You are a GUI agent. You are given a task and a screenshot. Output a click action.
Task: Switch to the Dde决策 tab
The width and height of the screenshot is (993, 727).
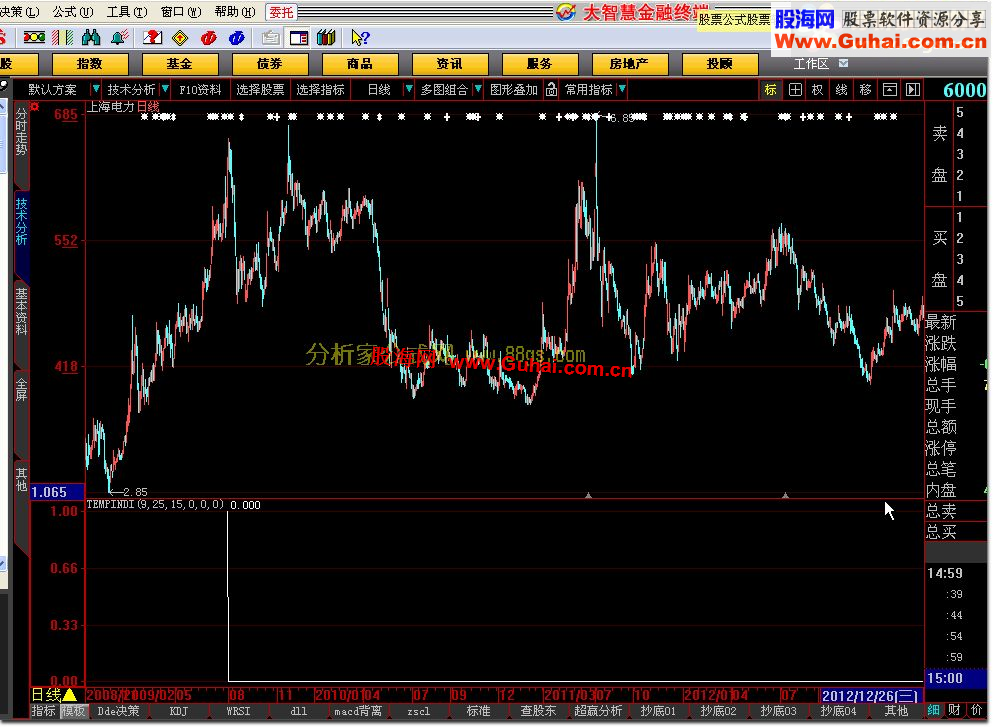tap(118, 711)
